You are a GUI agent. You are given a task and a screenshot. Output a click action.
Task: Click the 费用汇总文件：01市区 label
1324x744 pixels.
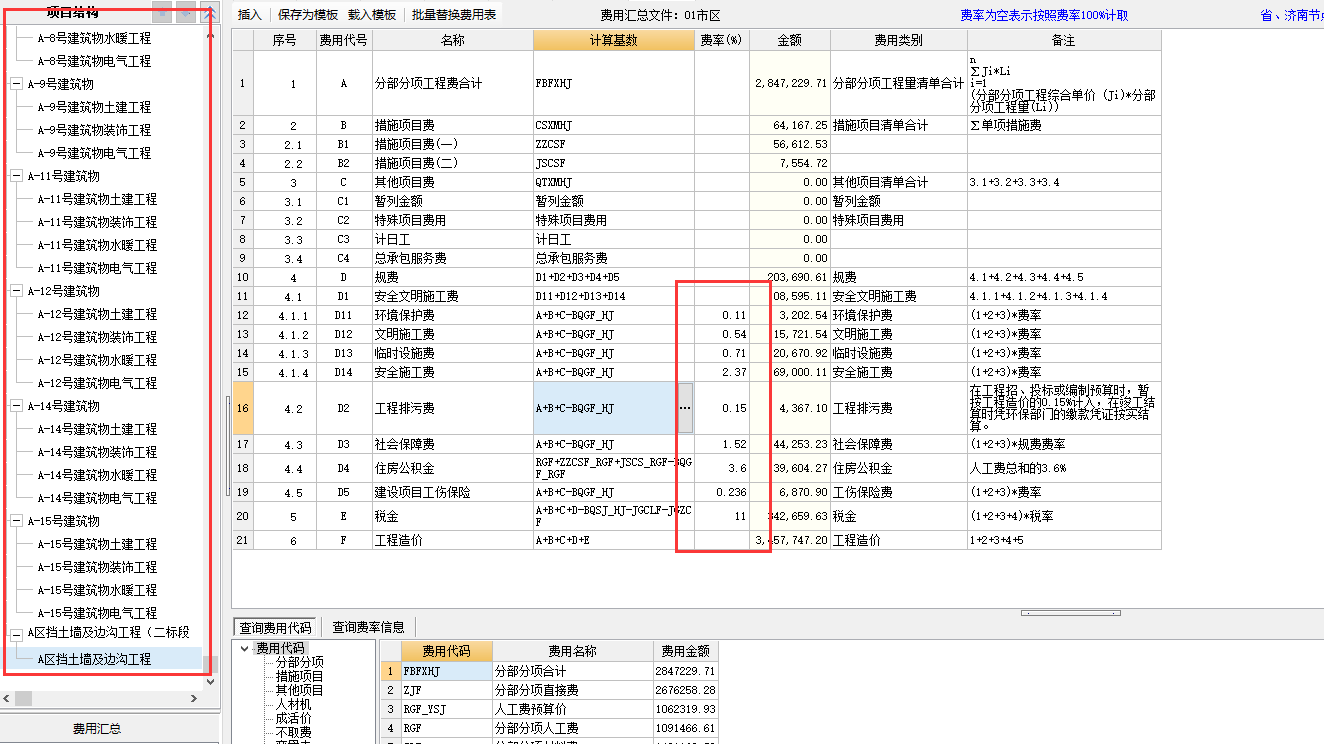pos(660,15)
